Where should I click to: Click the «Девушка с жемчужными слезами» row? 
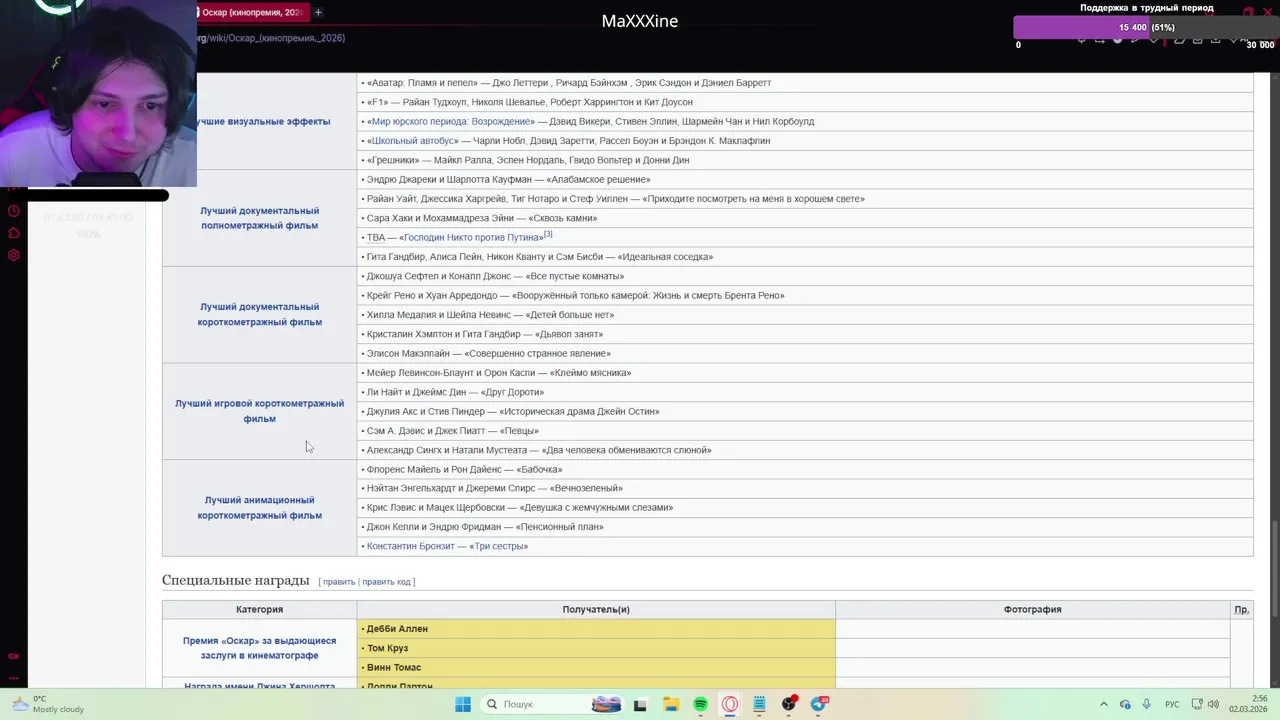(x=805, y=507)
